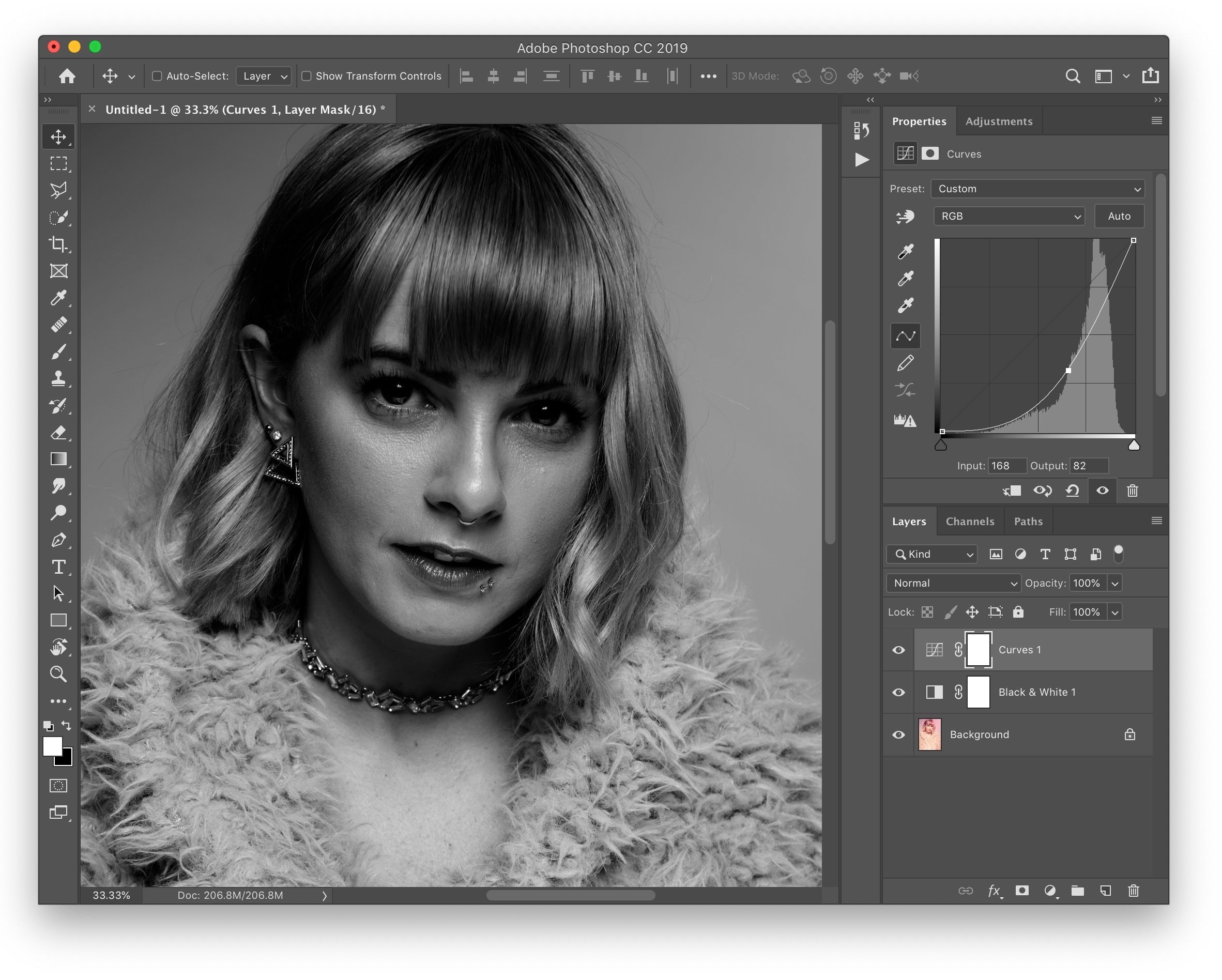Switch to the Adjustments tab
Screen dimensions: 1222x980
[997, 121]
